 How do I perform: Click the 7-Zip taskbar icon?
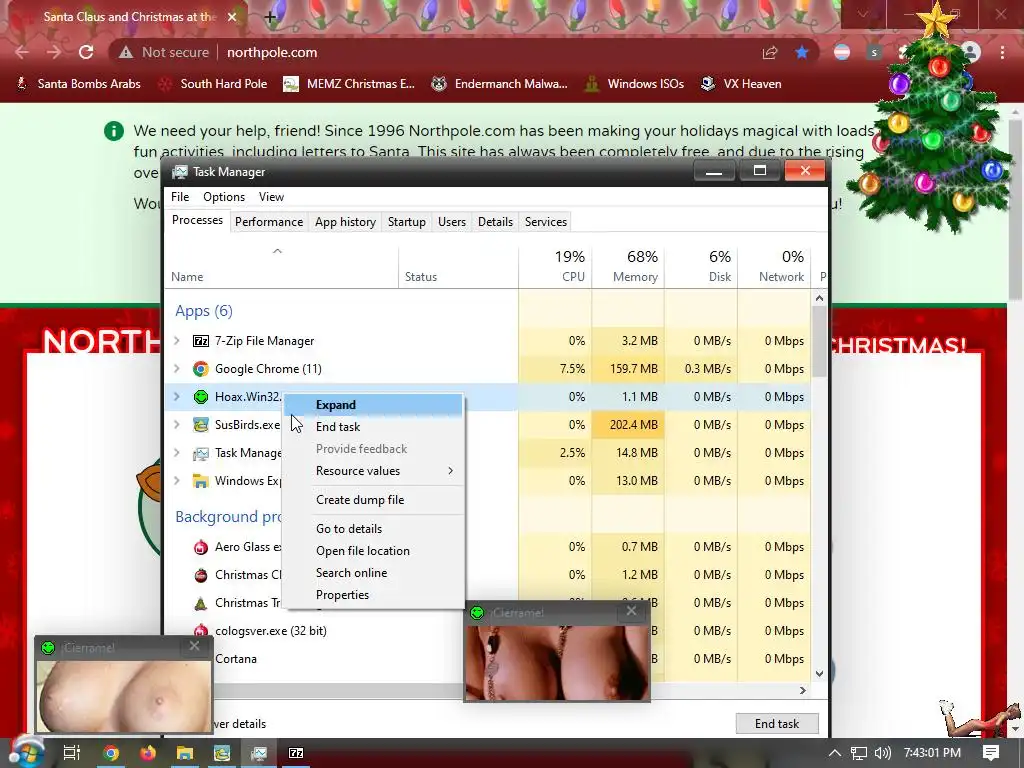tap(296, 753)
